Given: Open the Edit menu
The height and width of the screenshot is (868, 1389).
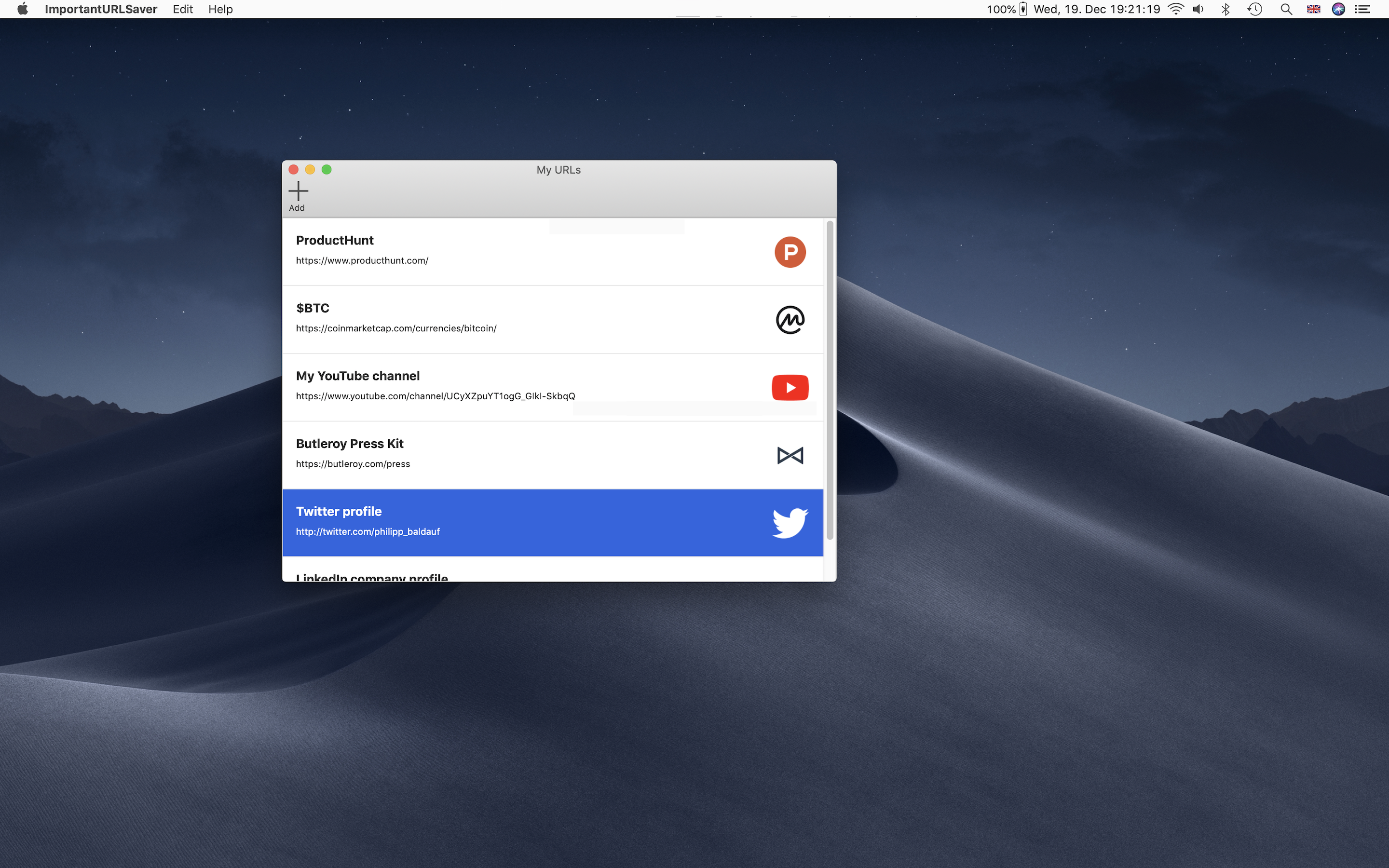Looking at the screenshot, I should click(x=182, y=9).
